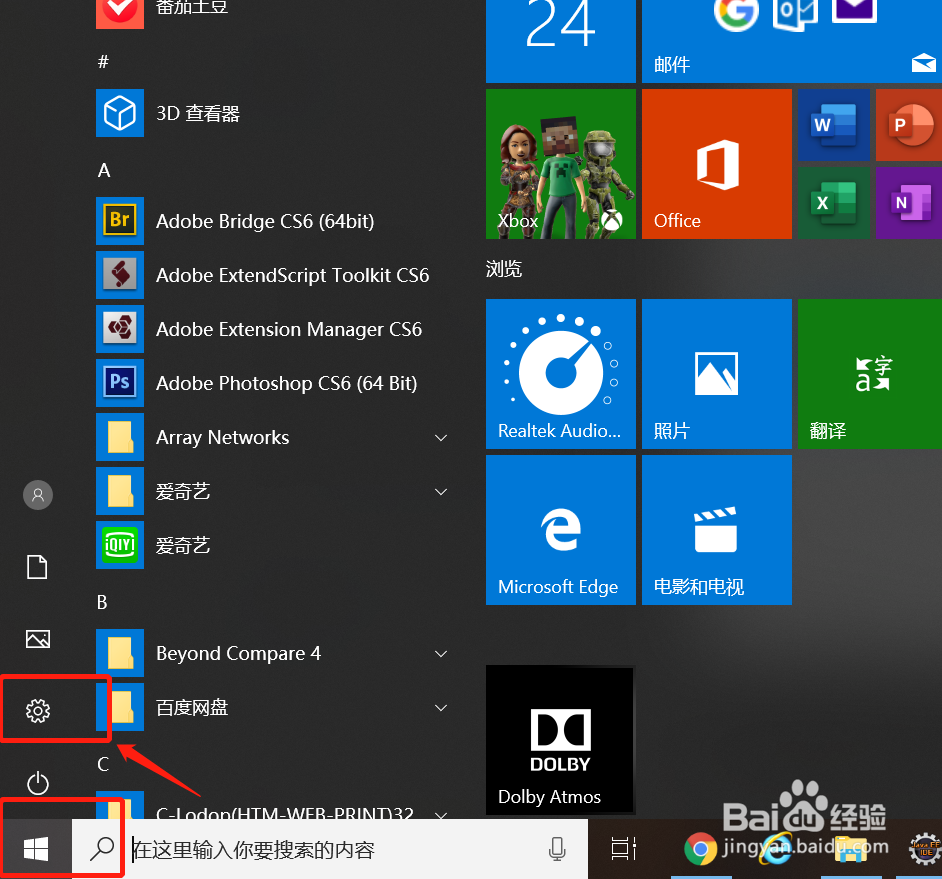Click the letter C group header
Viewport: 942px width, 879px height.
[103, 764]
